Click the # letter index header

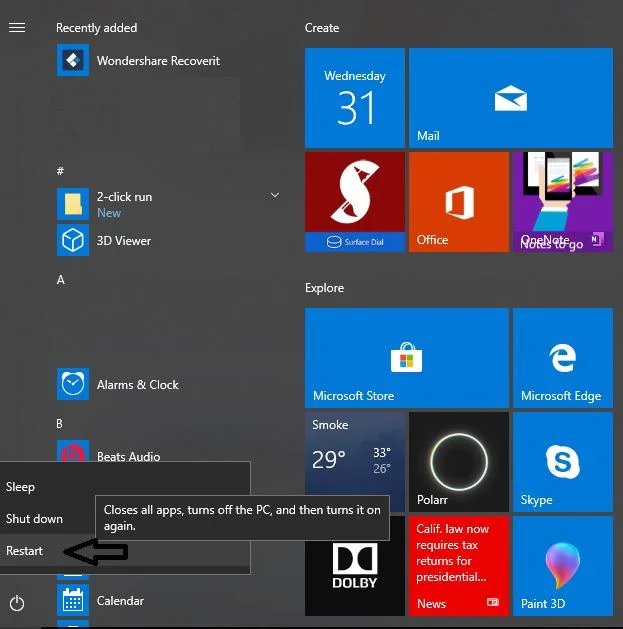[x=60, y=171]
